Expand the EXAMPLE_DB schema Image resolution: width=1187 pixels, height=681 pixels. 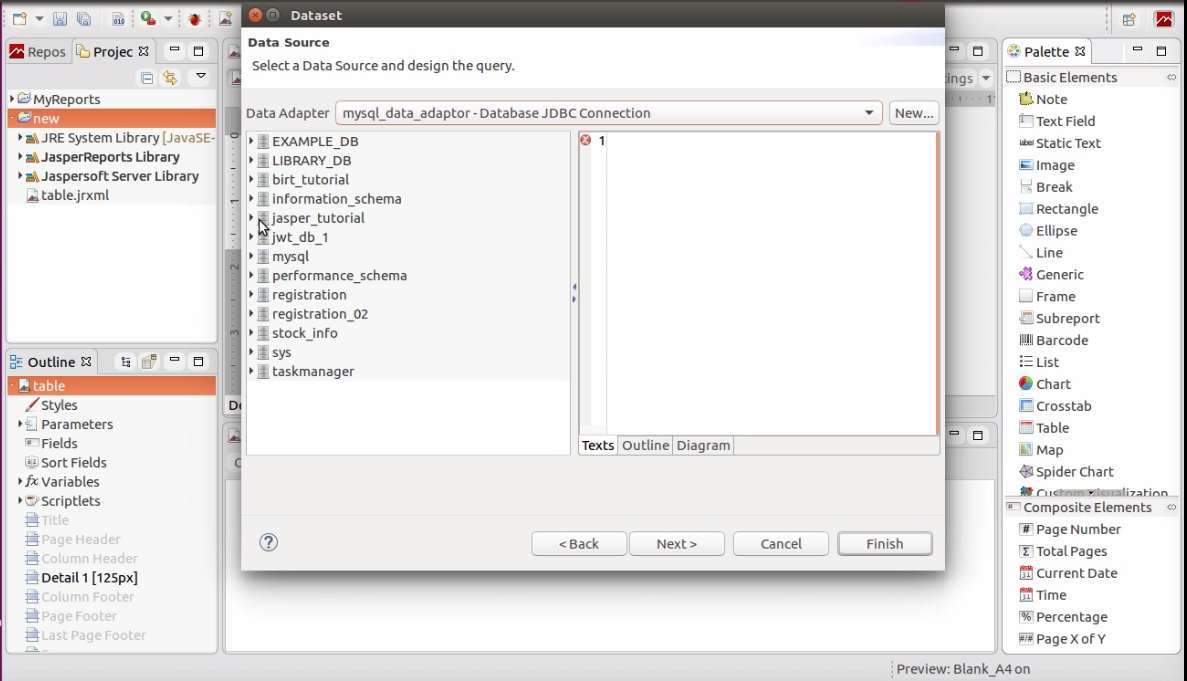pos(251,141)
